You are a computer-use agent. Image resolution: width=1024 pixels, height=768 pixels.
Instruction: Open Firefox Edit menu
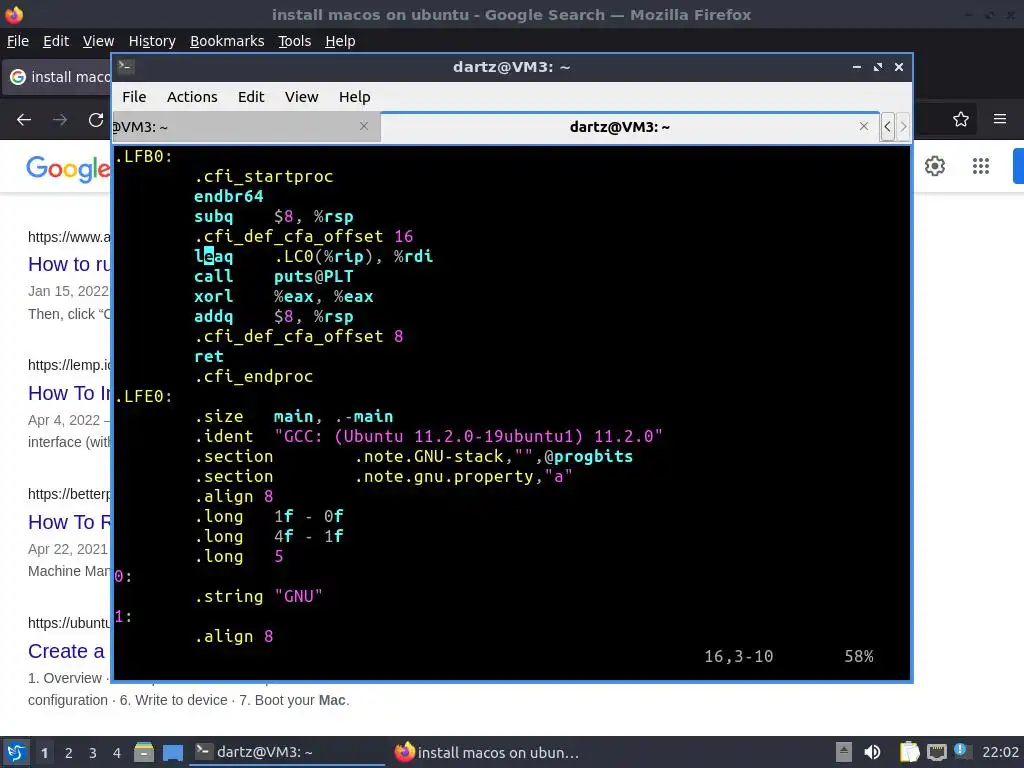click(56, 41)
